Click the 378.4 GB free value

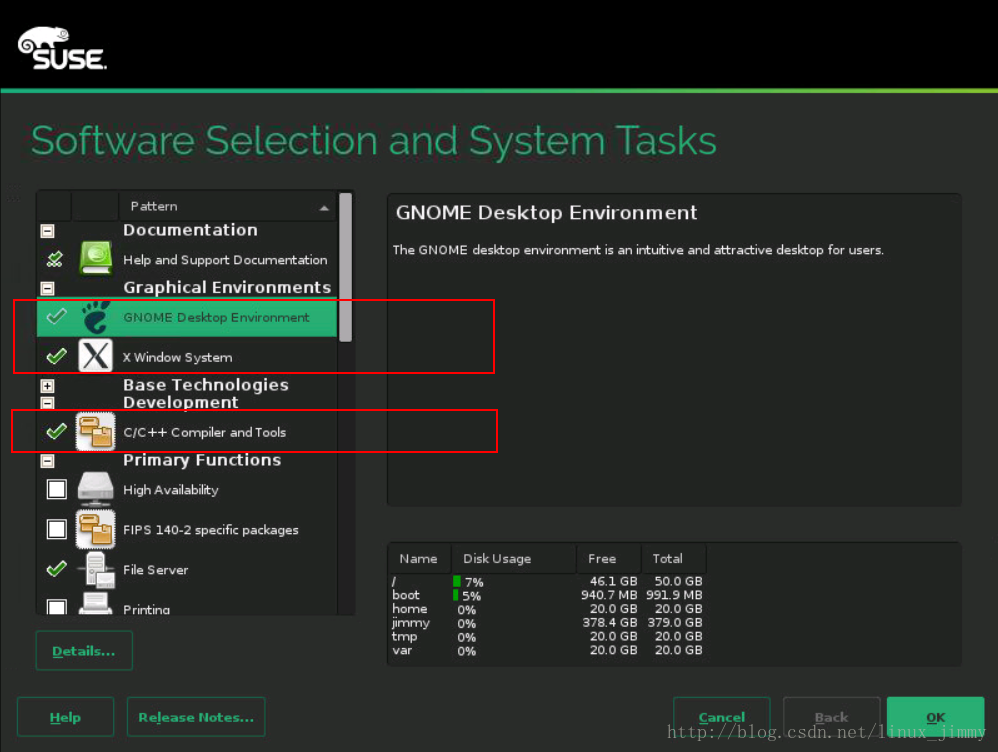click(610, 622)
